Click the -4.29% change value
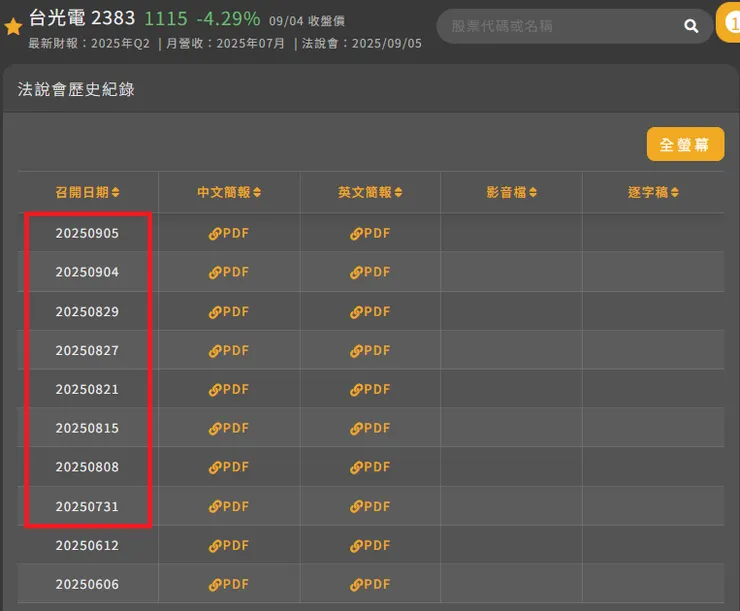This screenshot has height=611, width=740. [228, 19]
